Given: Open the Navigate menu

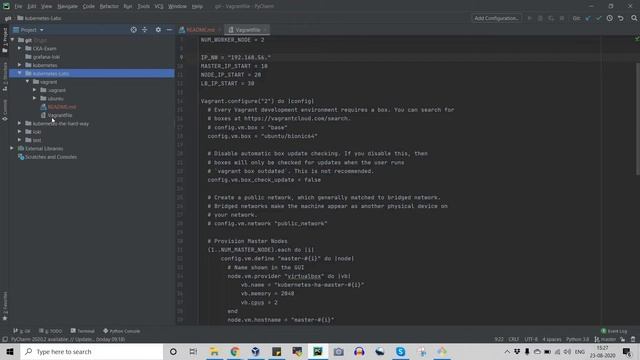Looking at the screenshot, I should click(x=67, y=6).
